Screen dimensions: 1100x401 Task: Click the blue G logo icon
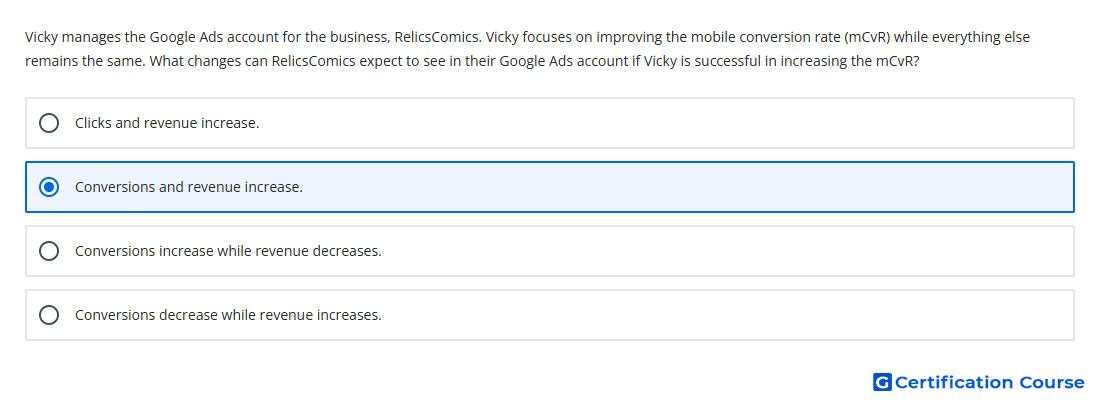point(882,382)
